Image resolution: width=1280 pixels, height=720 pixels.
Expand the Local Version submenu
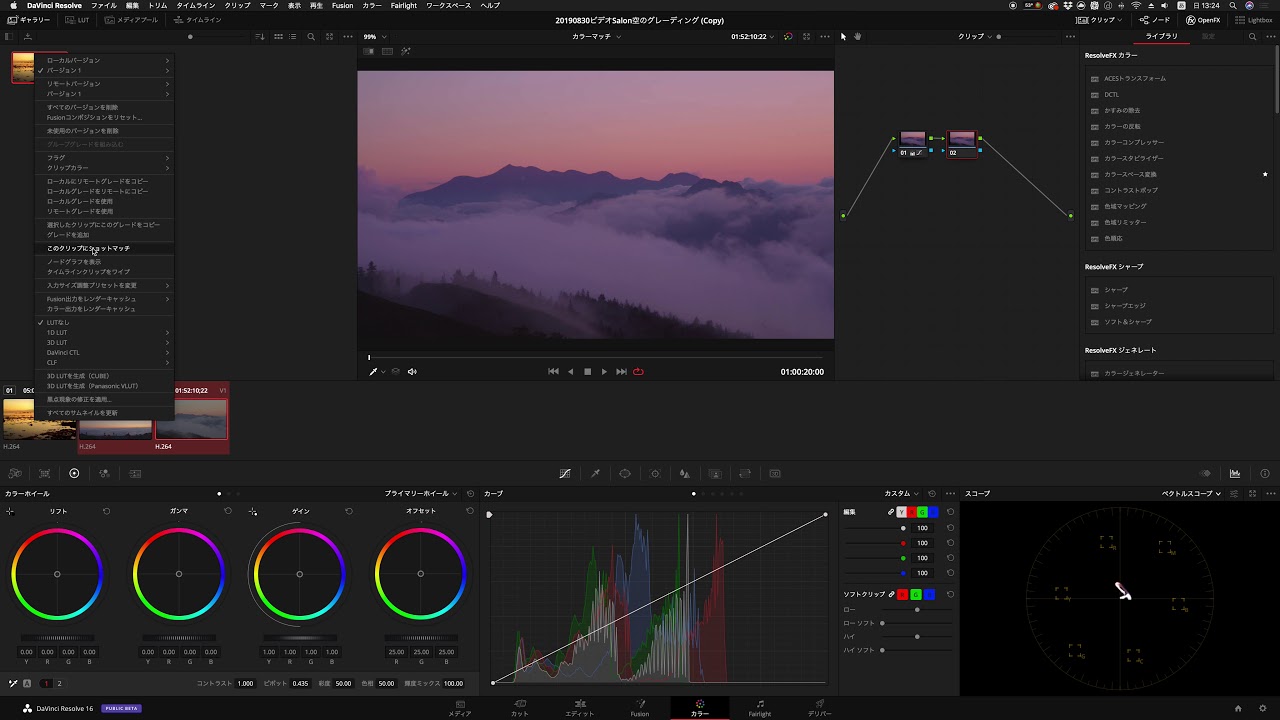[x=105, y=60]
